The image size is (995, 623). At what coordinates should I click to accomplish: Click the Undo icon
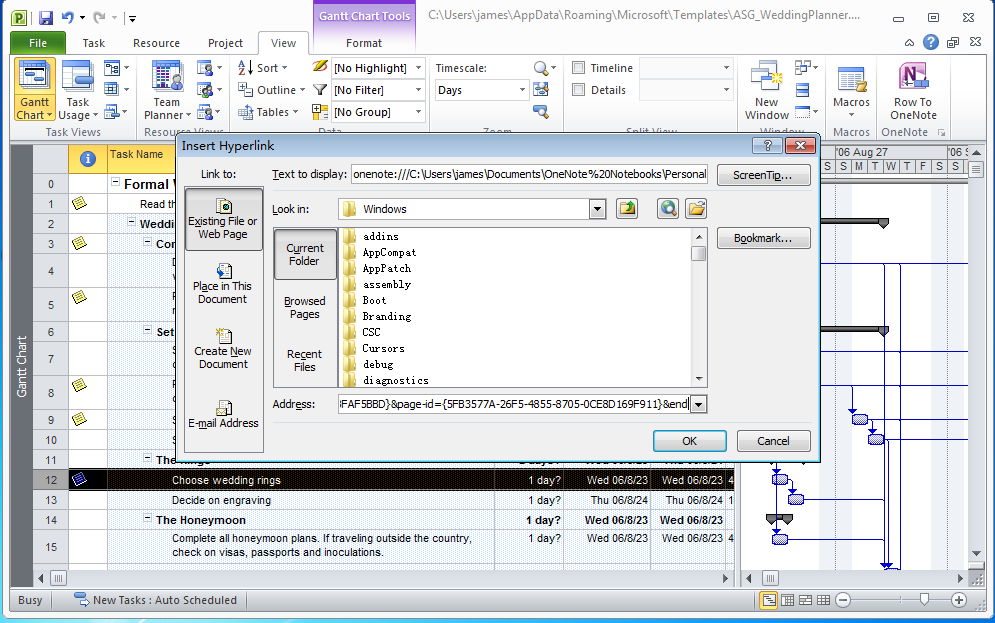pyautogui.click(x=68, y=18)
